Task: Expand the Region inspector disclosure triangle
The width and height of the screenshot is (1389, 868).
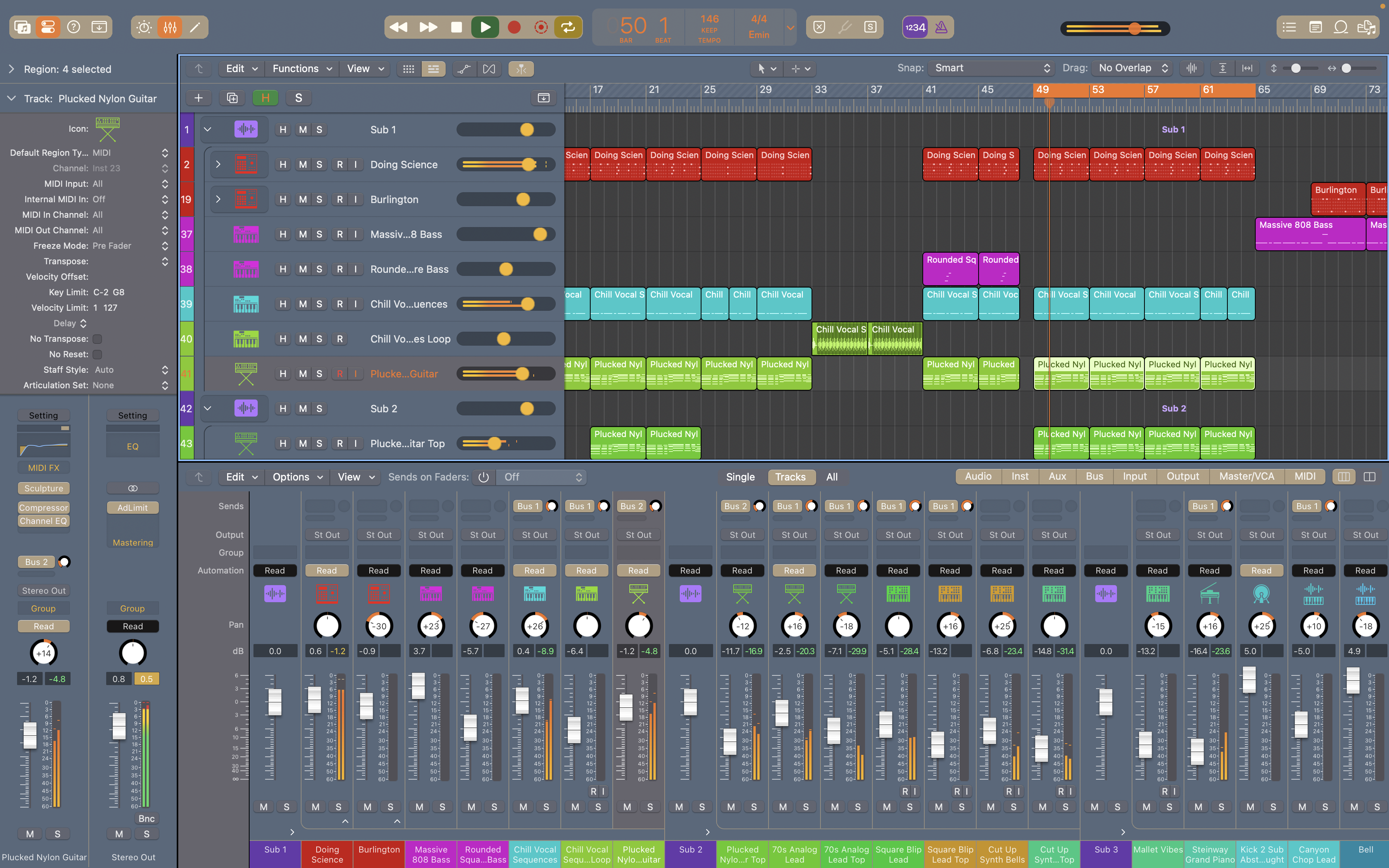Action: 12,69
